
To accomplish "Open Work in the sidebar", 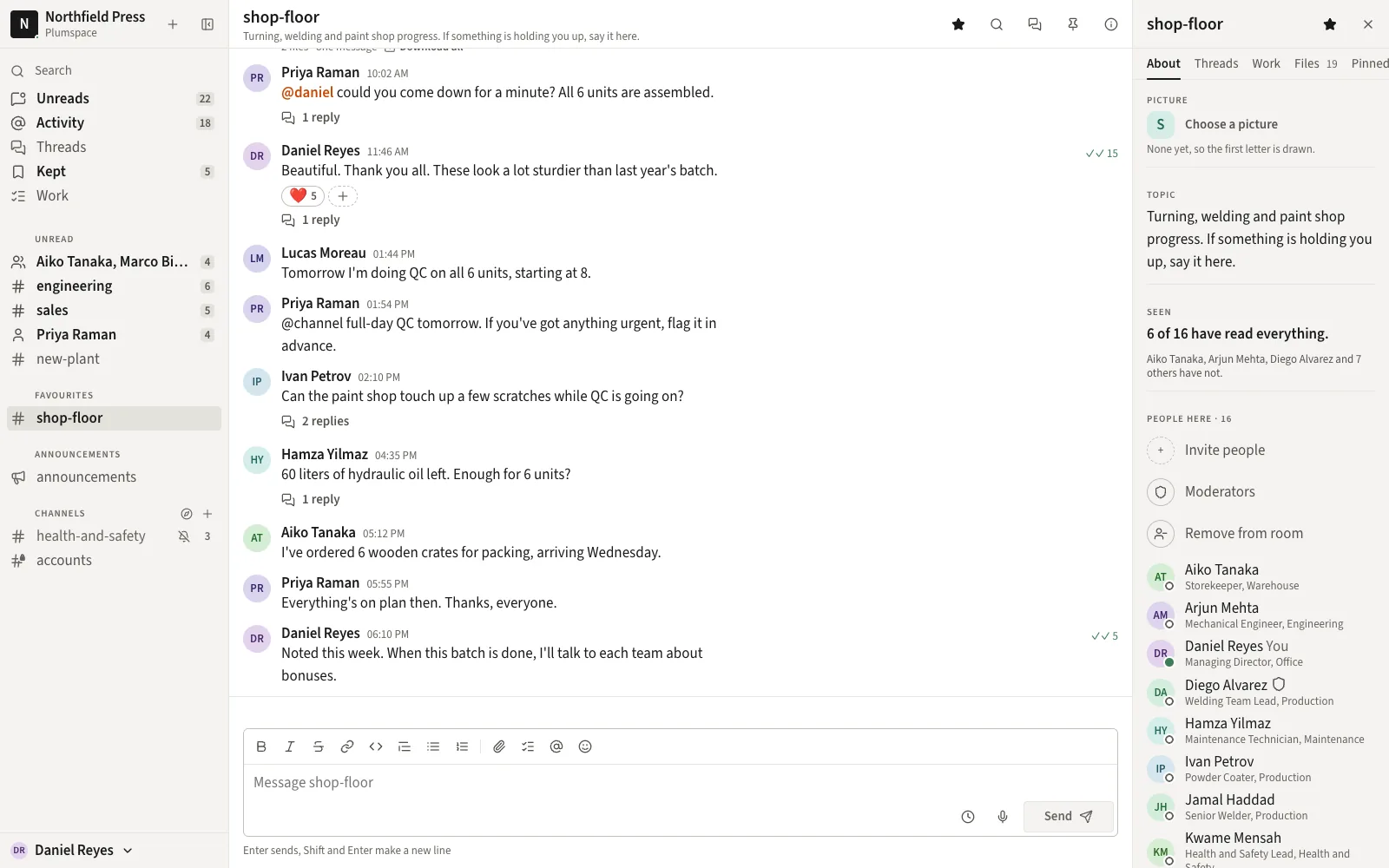I will 114,195.
